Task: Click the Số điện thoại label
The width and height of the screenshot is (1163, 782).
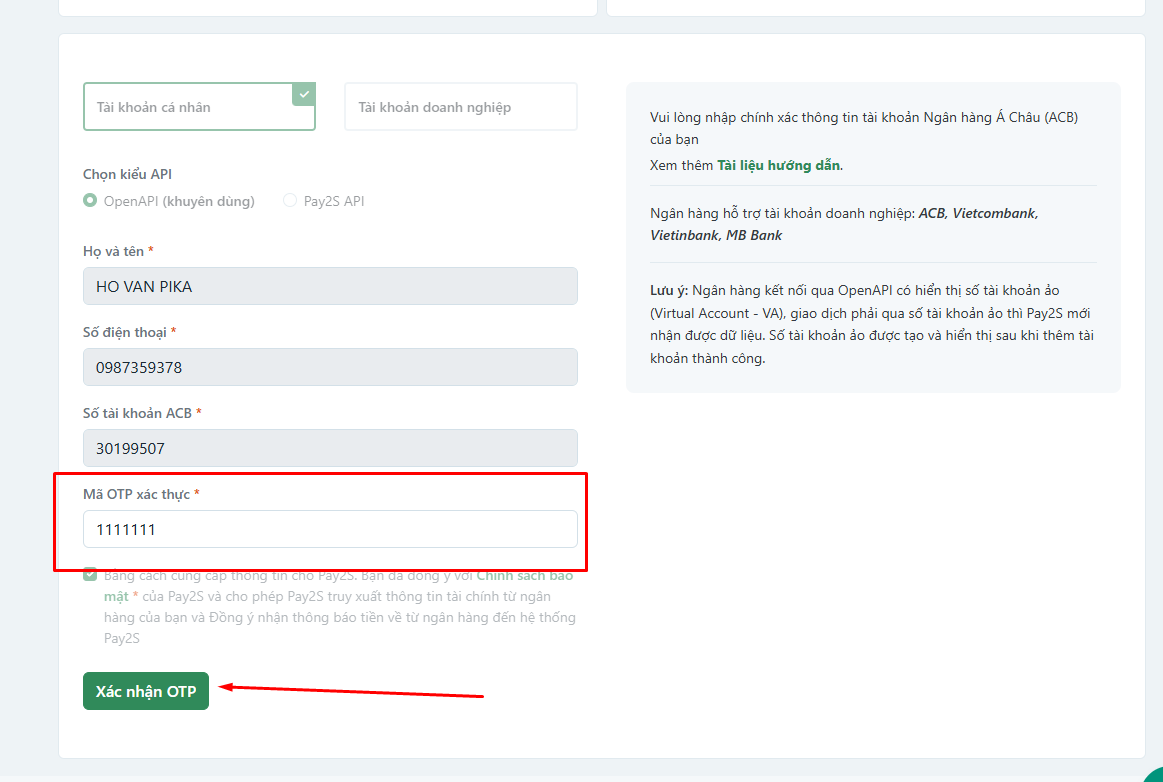Action: tap(125, 331)
